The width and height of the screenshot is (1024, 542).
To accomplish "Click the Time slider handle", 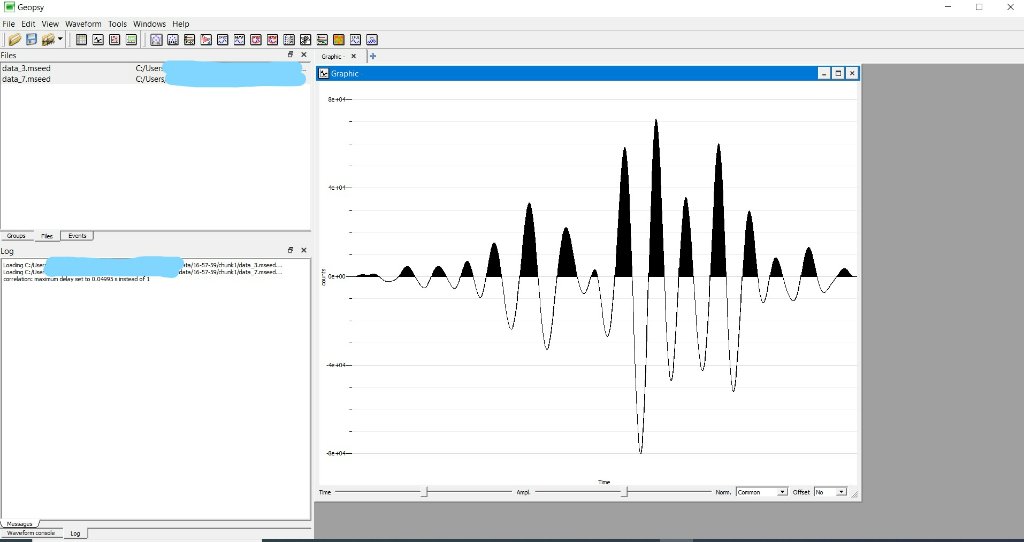I will (x=425, y=492).
